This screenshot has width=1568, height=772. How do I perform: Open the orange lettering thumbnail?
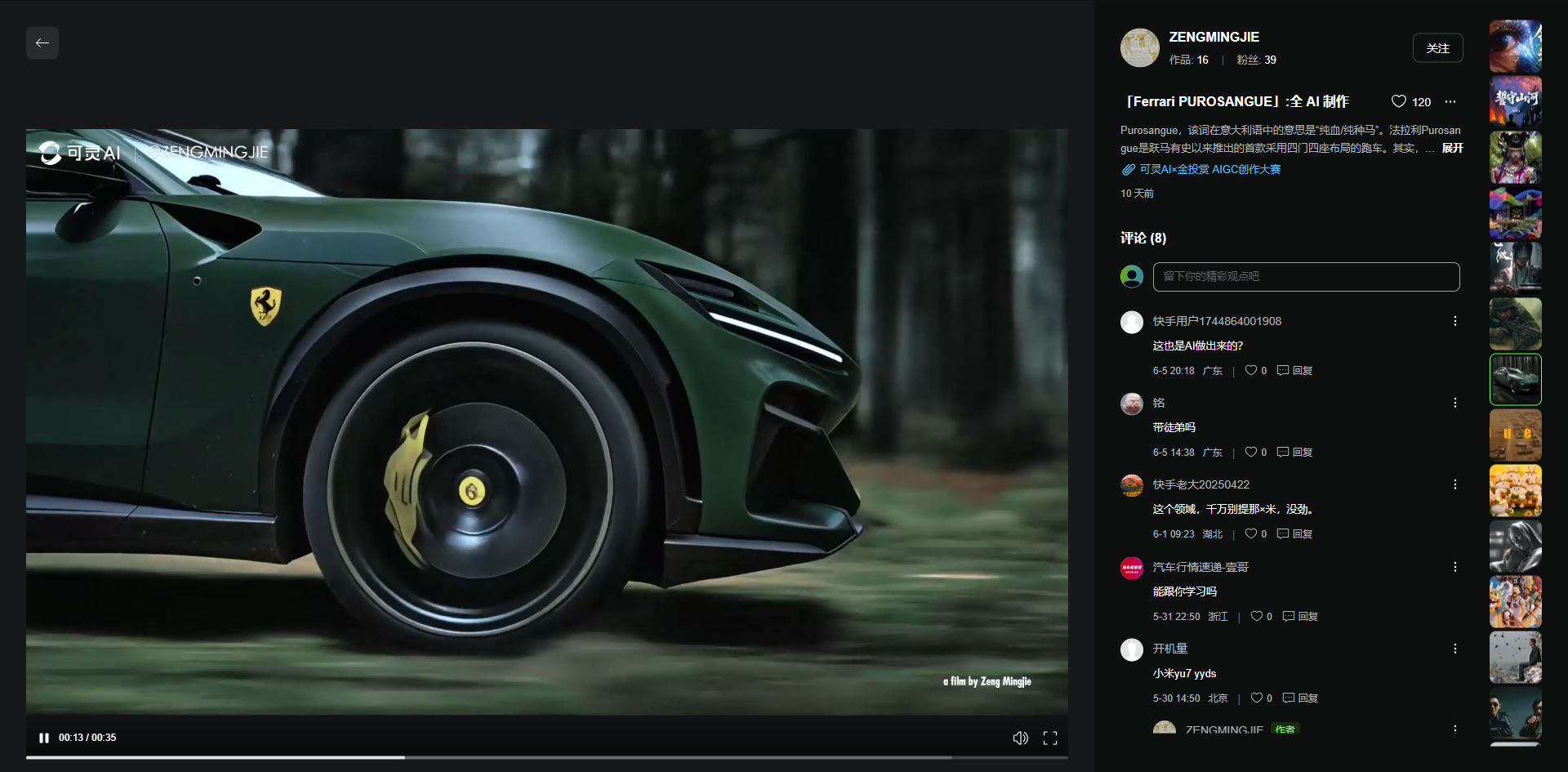coord(1516,435)
